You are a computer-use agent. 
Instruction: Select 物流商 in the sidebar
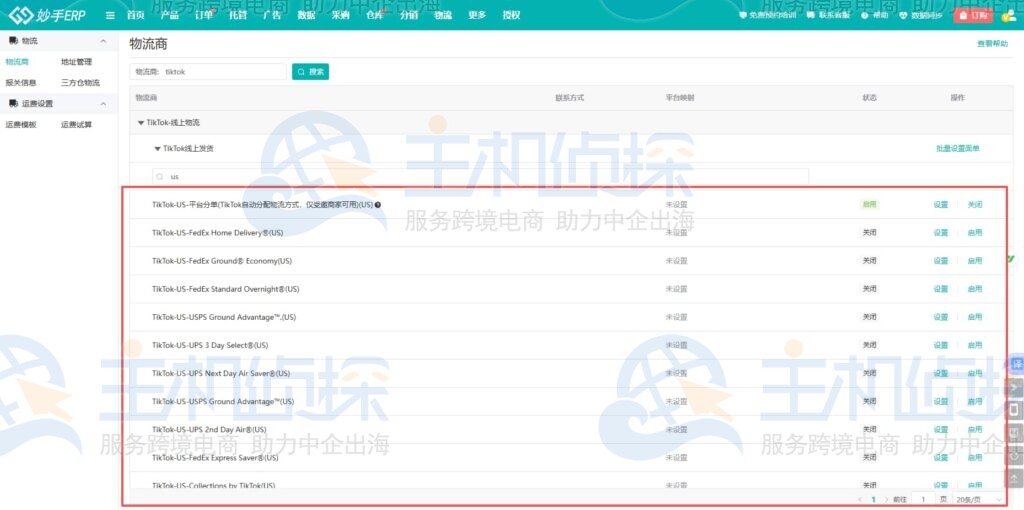pos(17,62)
